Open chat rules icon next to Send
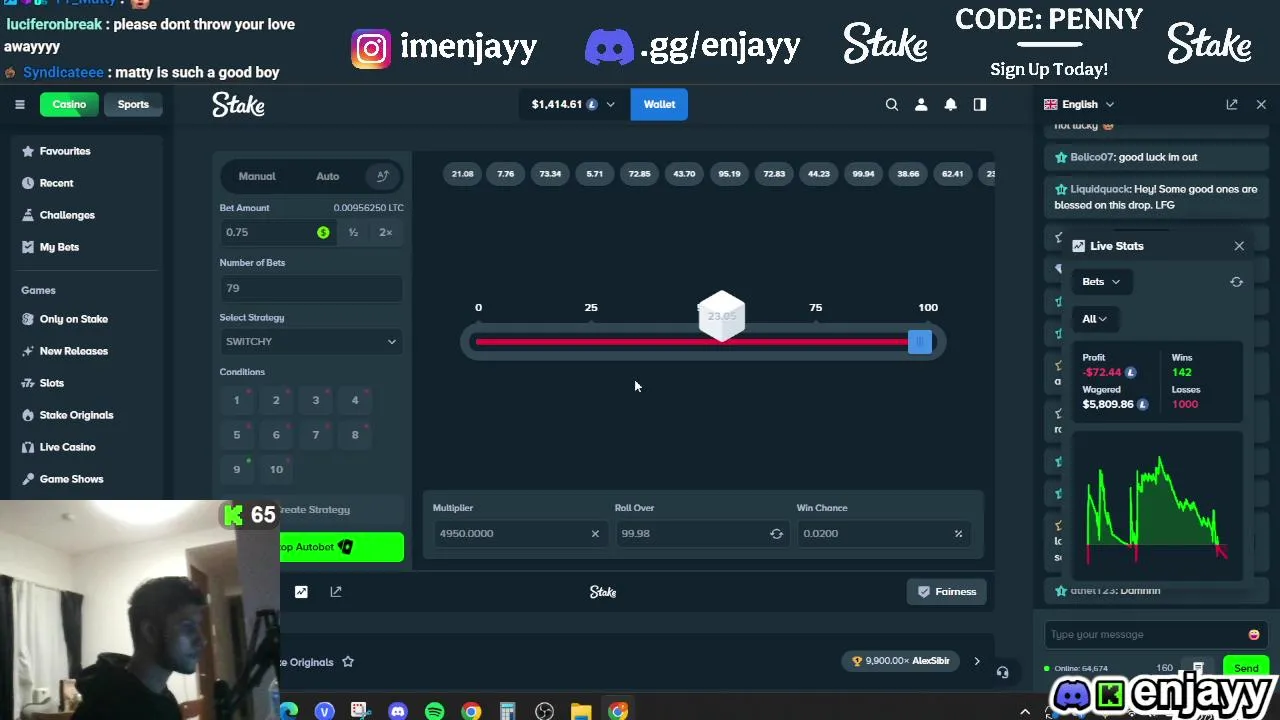Screen dimensions: 1280x720 [x=1198, y=667]
